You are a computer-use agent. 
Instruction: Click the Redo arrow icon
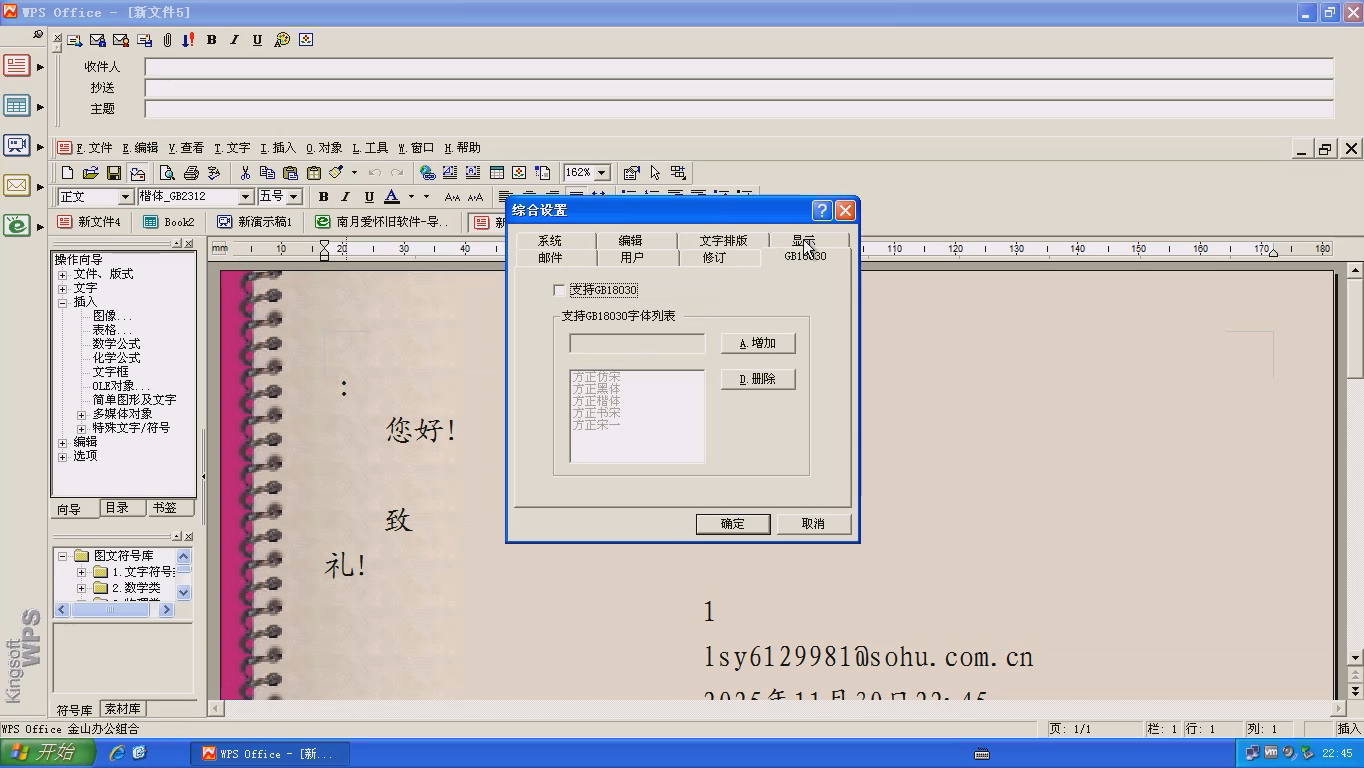[397, 173]
